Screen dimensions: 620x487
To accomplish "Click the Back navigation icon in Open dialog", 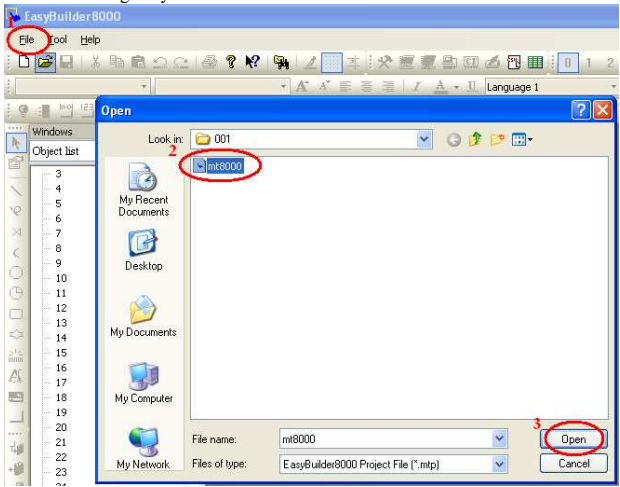I will pos(454,140).
